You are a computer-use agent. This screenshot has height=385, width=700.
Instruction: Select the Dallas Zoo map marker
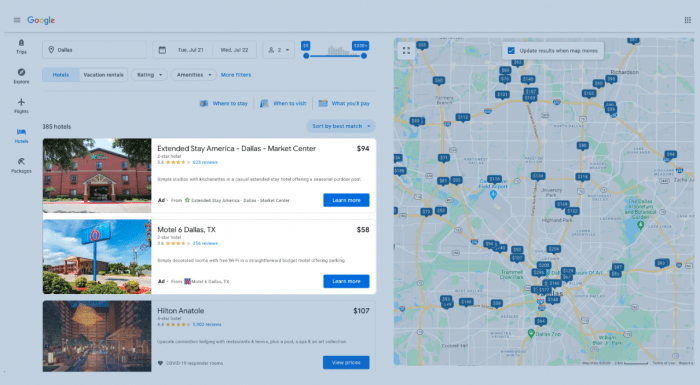pos(531,334)
